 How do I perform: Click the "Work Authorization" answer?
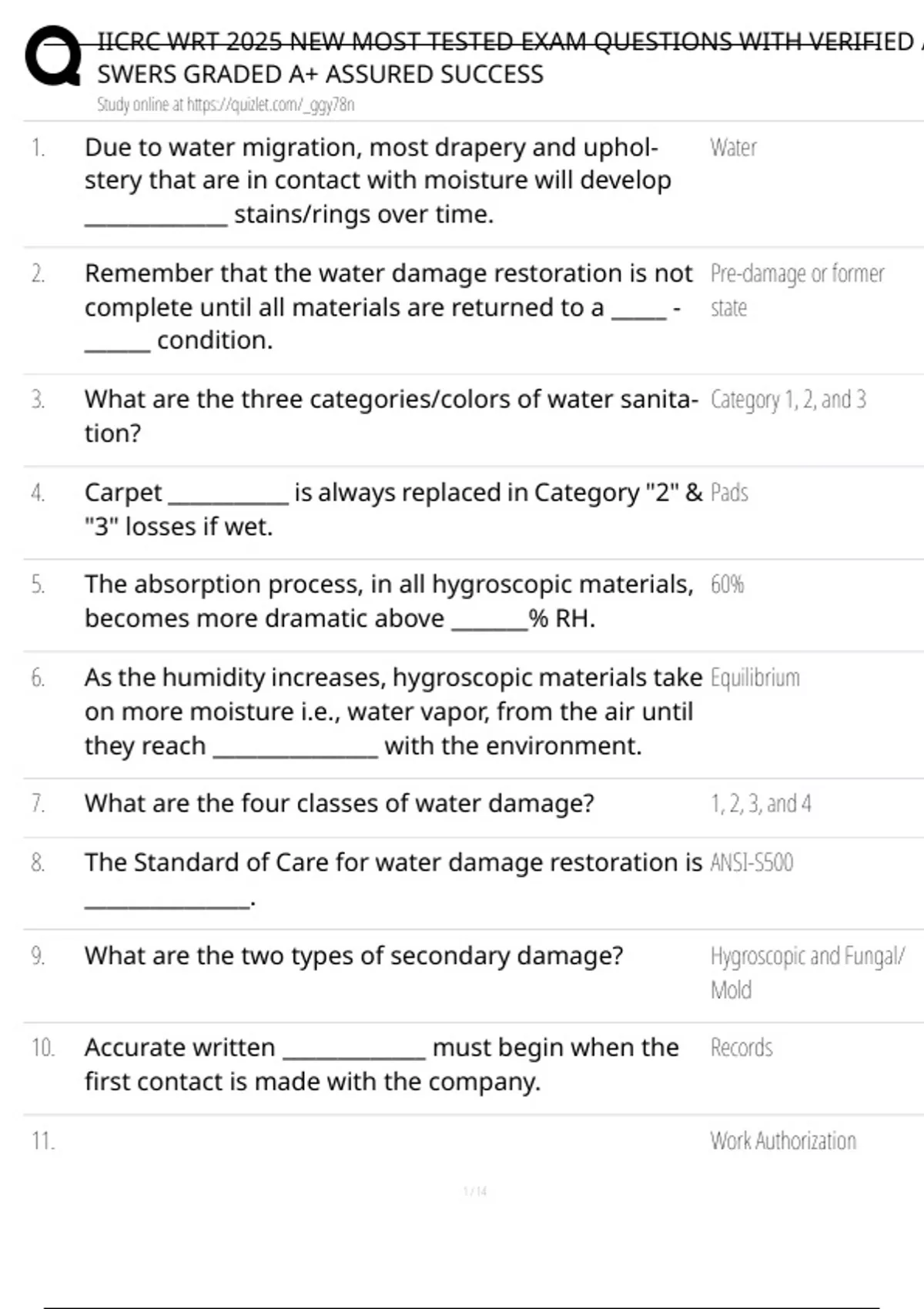(x=782, y=1141)
